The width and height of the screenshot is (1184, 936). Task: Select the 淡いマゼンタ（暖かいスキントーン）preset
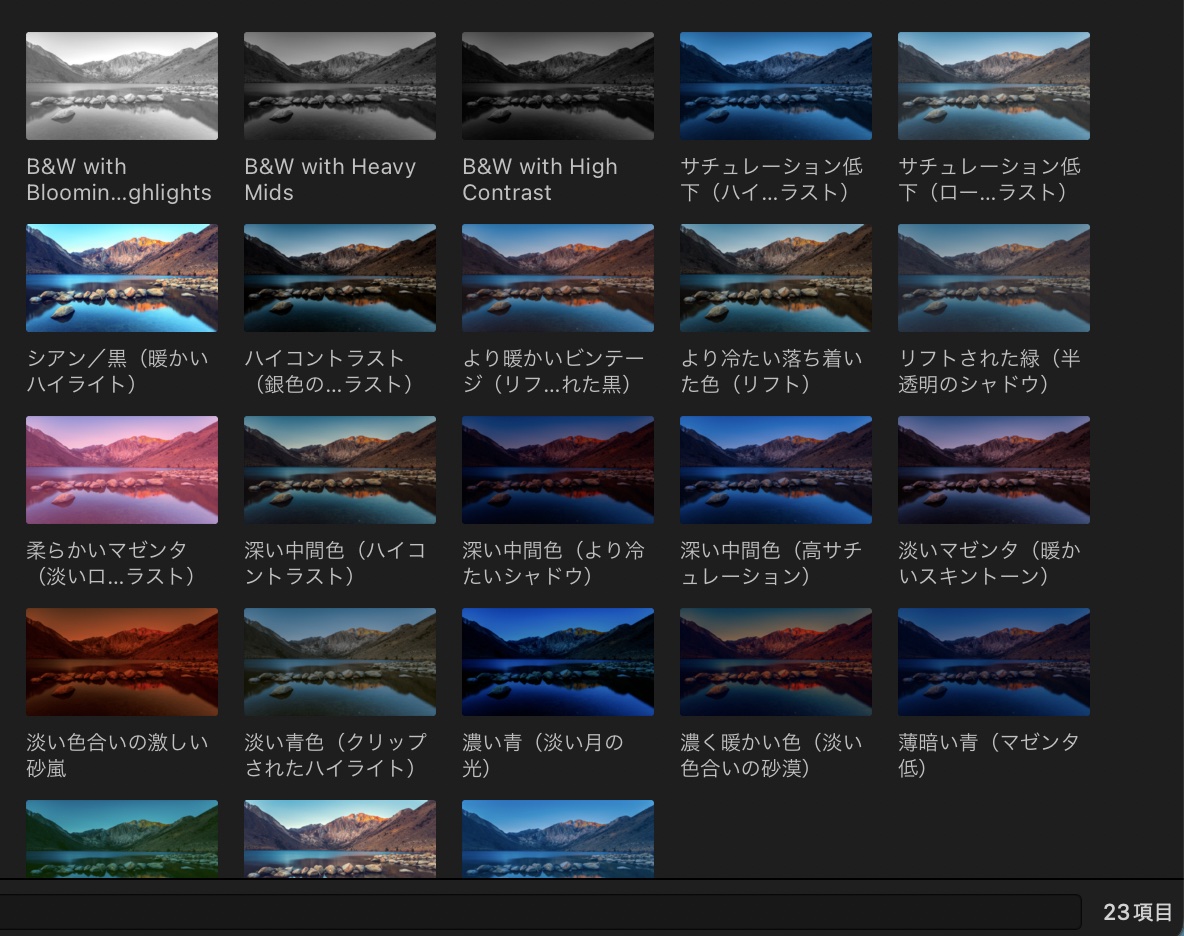(994, 470)
